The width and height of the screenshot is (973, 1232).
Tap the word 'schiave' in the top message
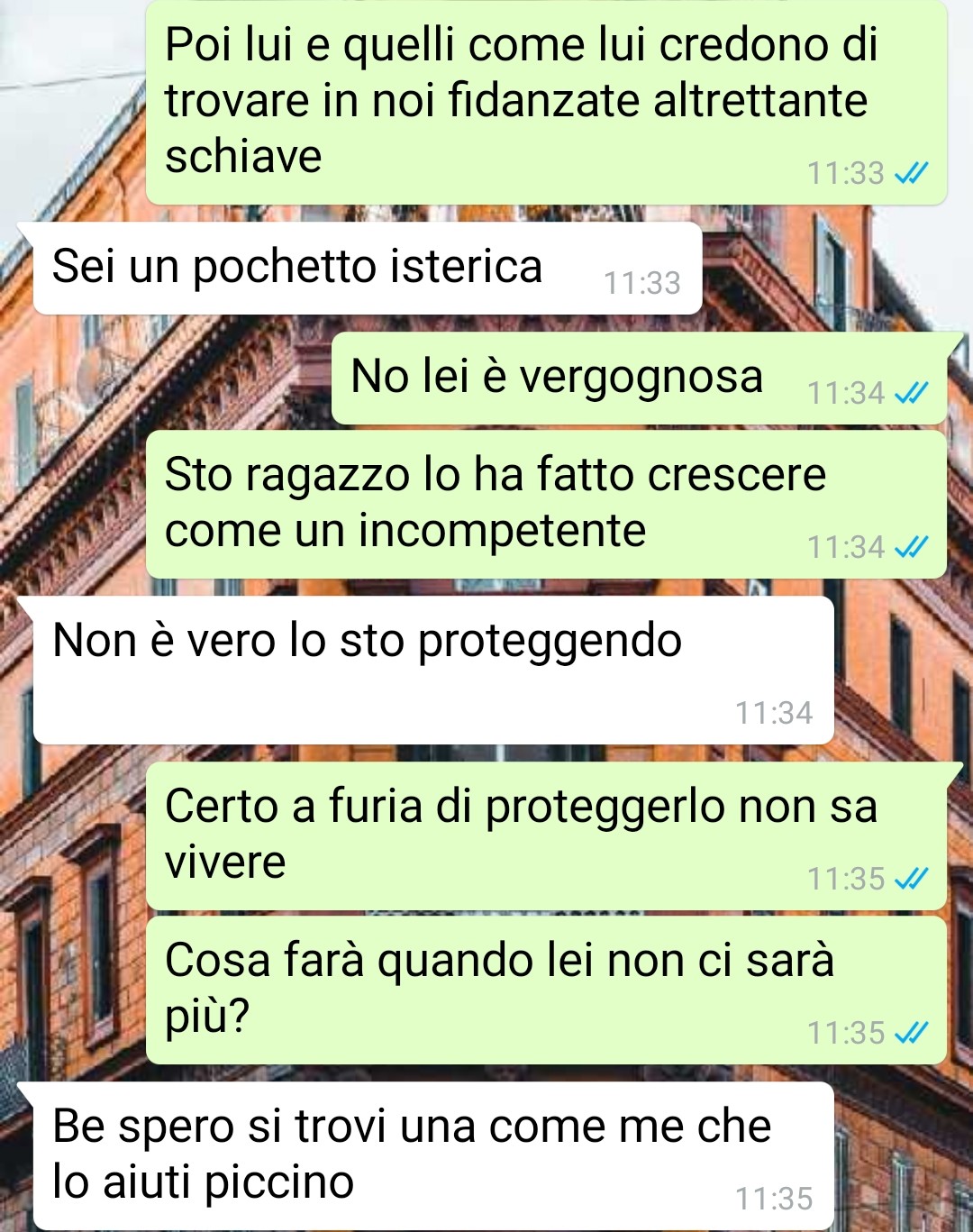point(243,157)
